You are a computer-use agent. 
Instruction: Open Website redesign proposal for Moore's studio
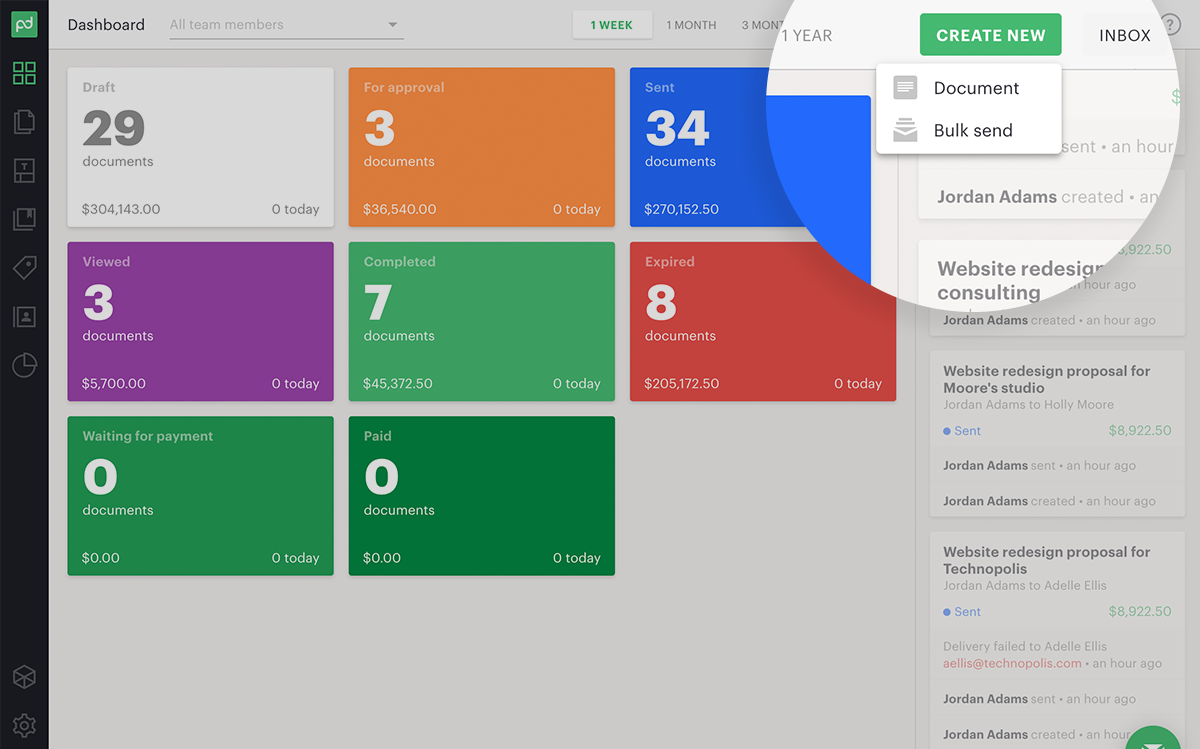click(x=1046, y=379)
